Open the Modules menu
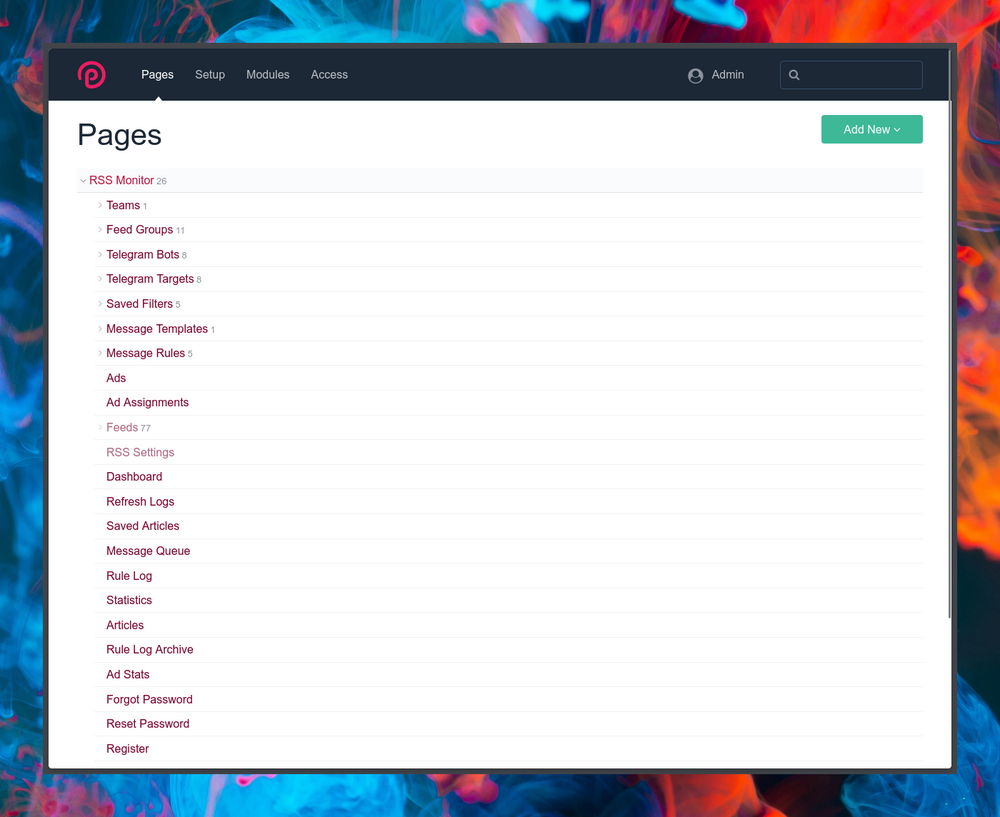This screenshot has width=1000, height=817. 268,75
